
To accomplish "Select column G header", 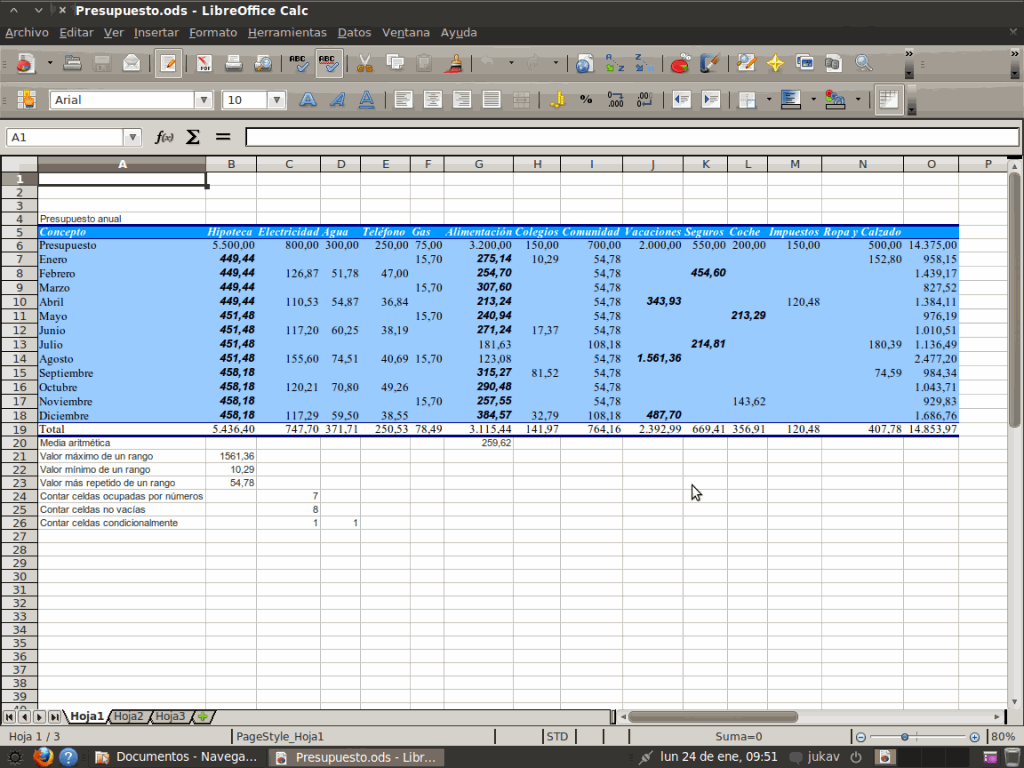I will click(x=478, y=164).
